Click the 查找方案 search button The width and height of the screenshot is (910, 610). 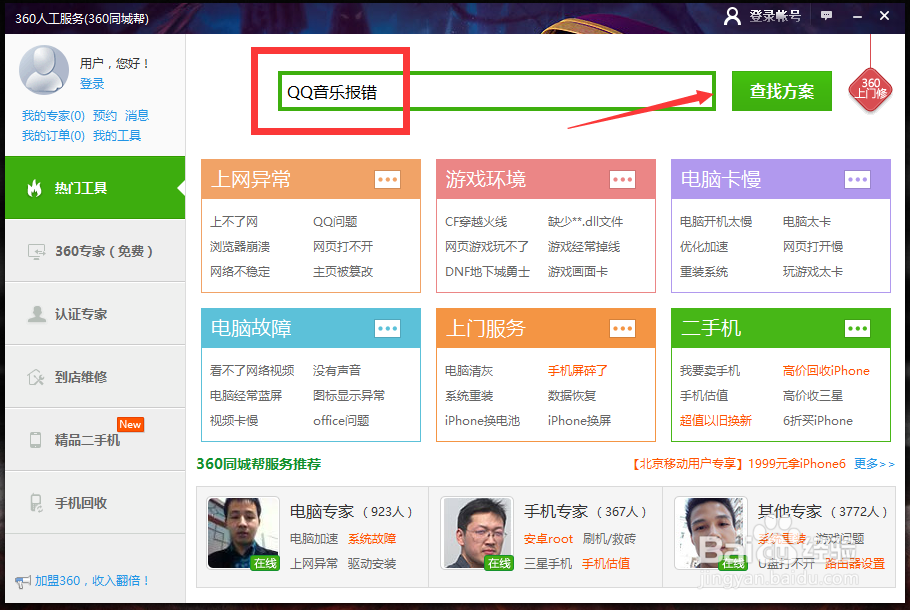pos(781,91)
